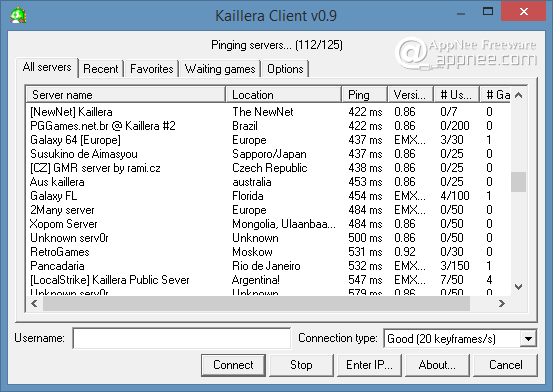Open the Recent tab
The width and height of the screenshot is (553, 392).
click(x=101, y=69)
